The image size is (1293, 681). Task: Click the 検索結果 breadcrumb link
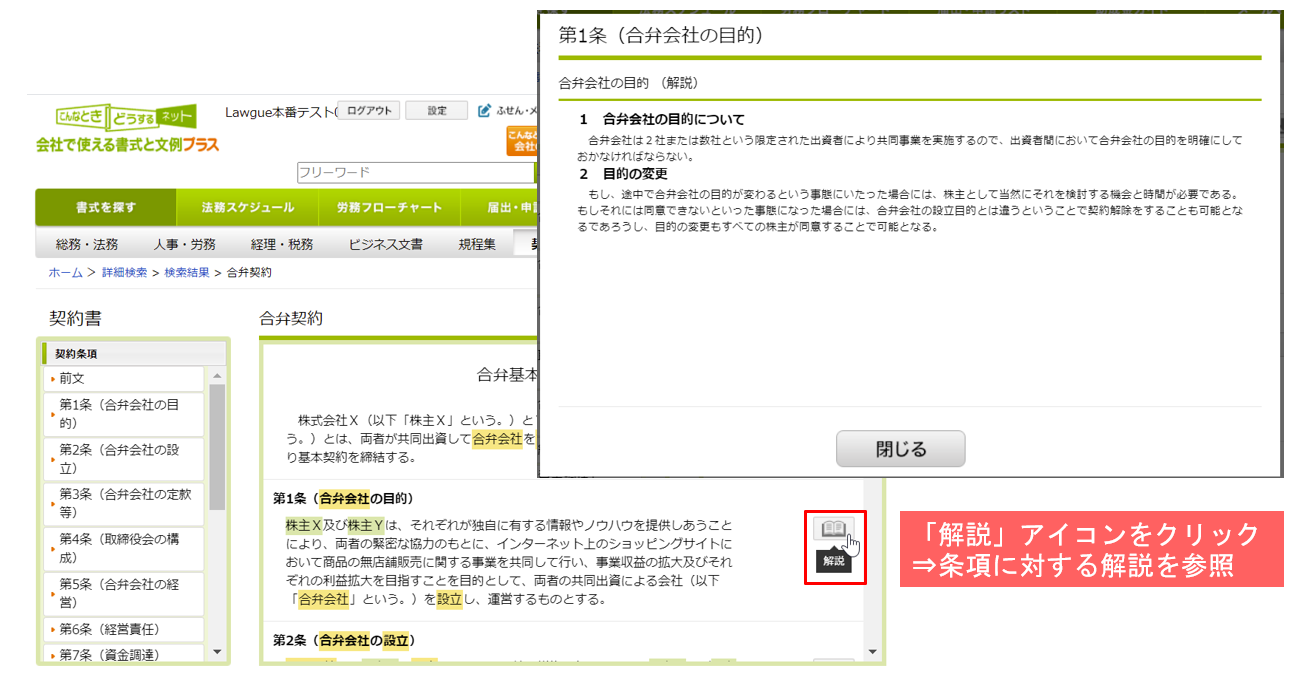click(187, 272)
